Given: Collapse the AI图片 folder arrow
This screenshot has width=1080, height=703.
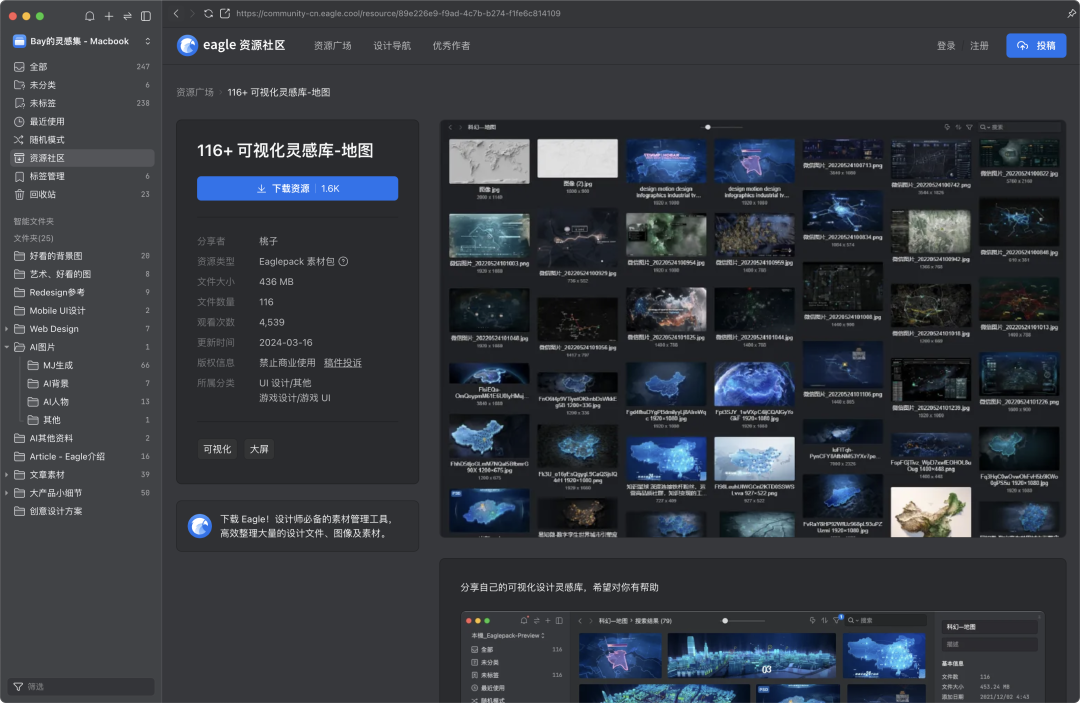Looking at the screenshot, I should pos(7,347).
